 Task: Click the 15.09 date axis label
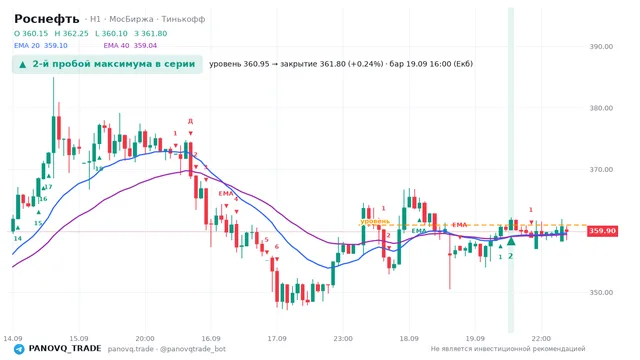pyautogui.click(x=79, y=338)
